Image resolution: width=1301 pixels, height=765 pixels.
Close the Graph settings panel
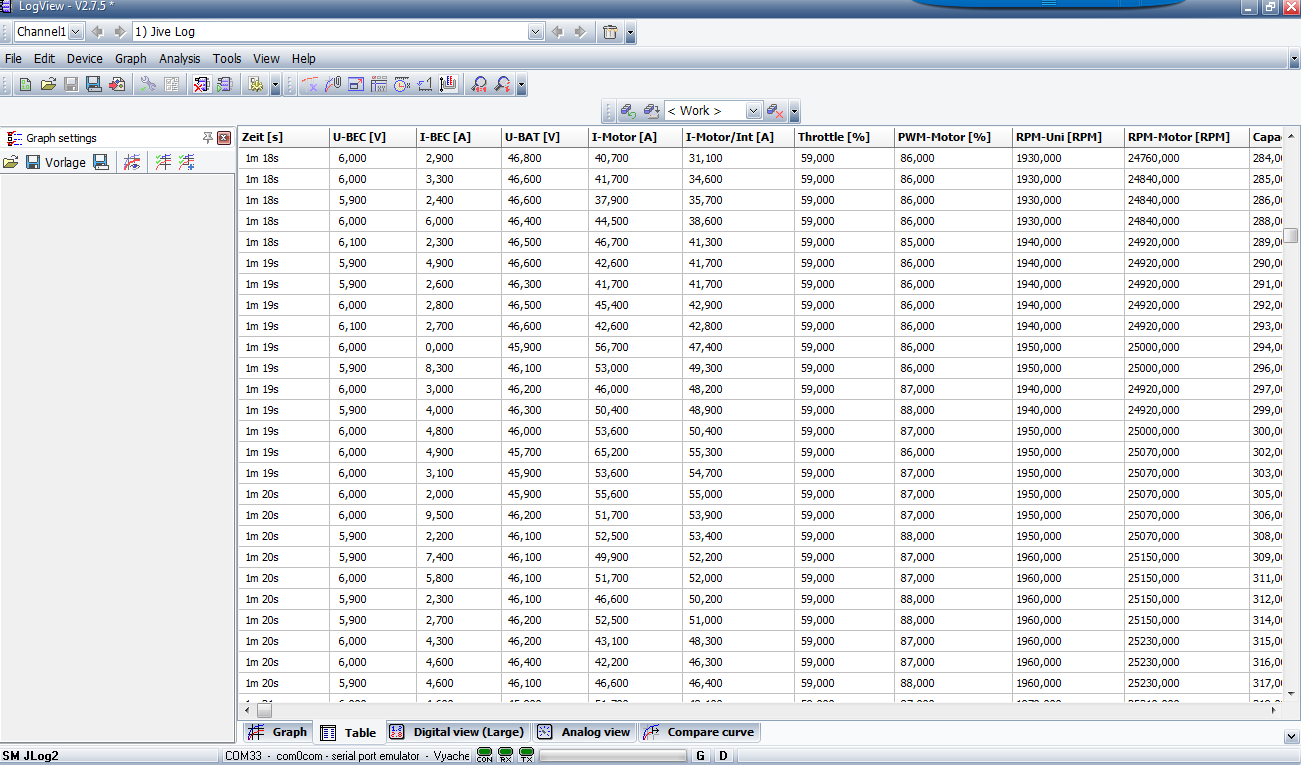click(x=224, y=138)
